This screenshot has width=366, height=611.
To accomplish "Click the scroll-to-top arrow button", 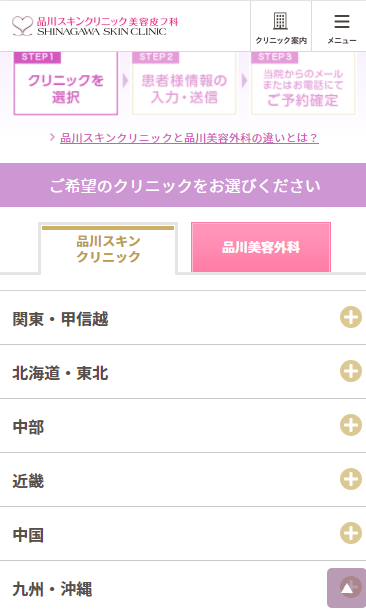I will click(347, 588).
